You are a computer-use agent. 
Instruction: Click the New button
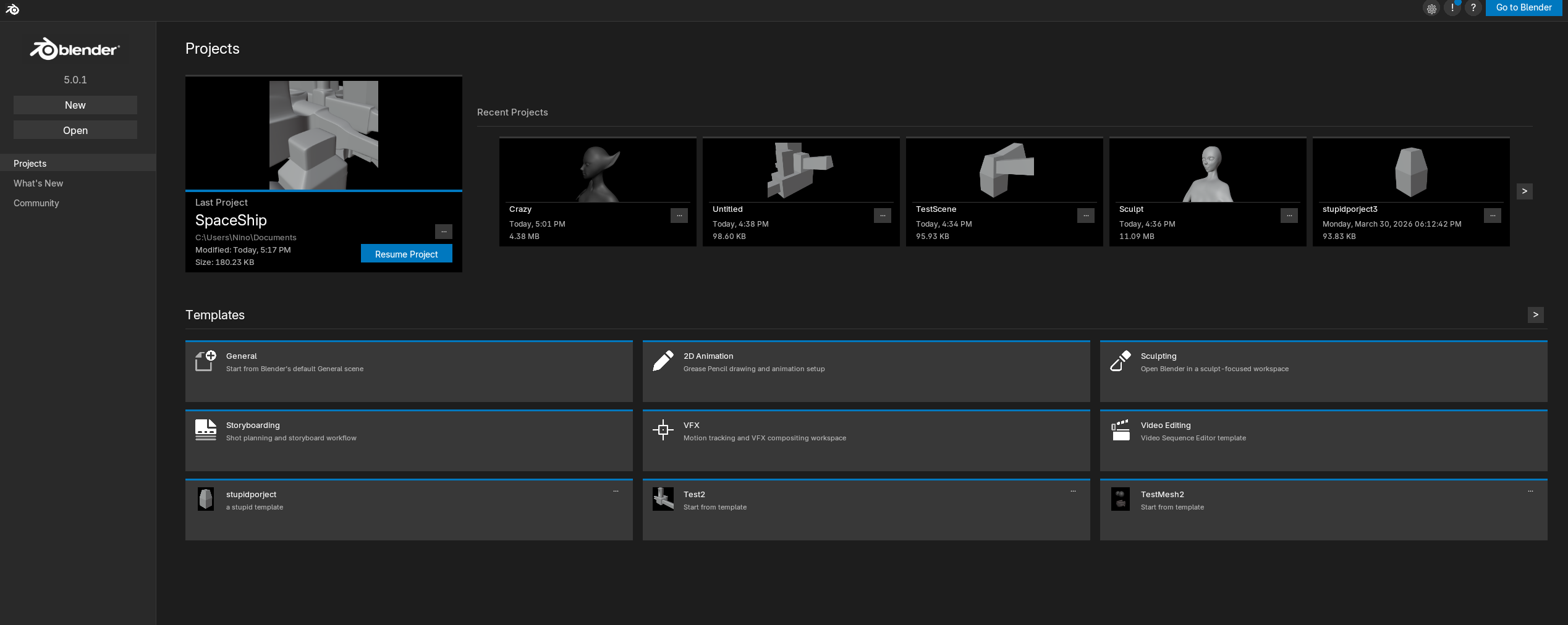(x=75, y=105)
